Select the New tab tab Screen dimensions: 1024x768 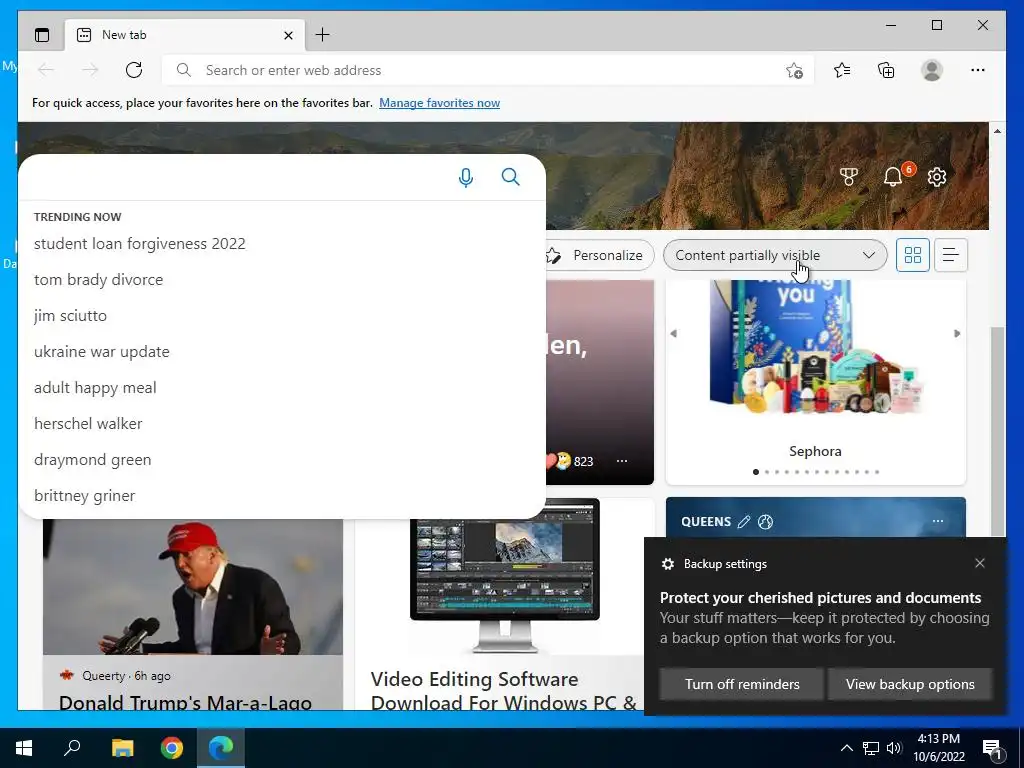(185, 35)
